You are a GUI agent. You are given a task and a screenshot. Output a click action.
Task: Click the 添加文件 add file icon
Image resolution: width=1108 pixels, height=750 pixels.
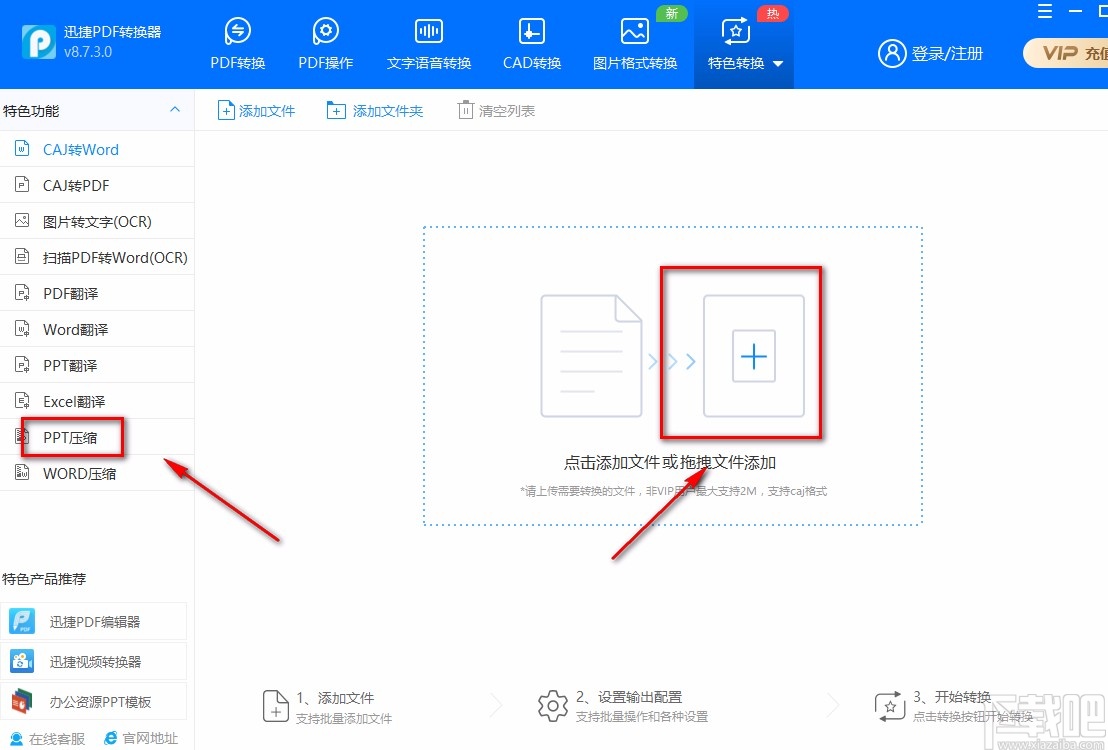(x=256, y=110)
